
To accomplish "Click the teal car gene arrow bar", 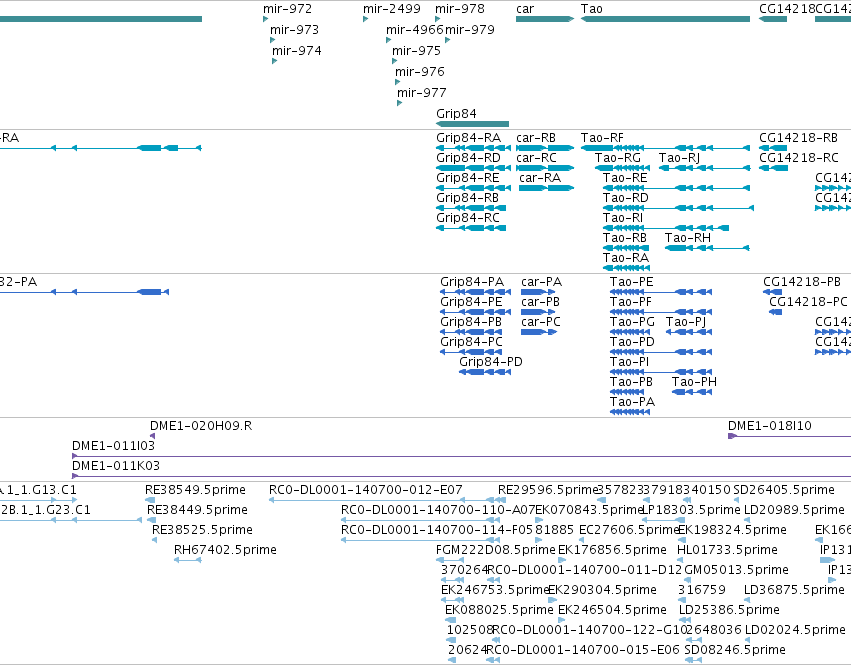I will point(545,19).
